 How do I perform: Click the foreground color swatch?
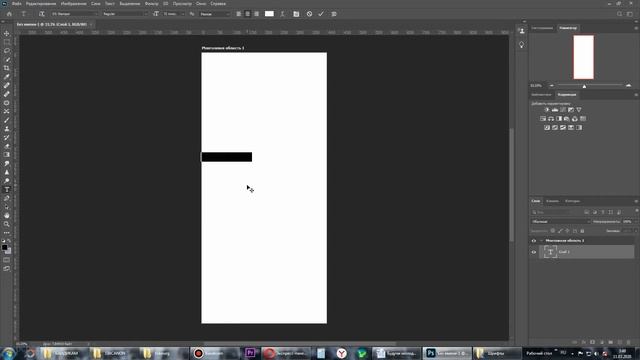pos(4,247)
